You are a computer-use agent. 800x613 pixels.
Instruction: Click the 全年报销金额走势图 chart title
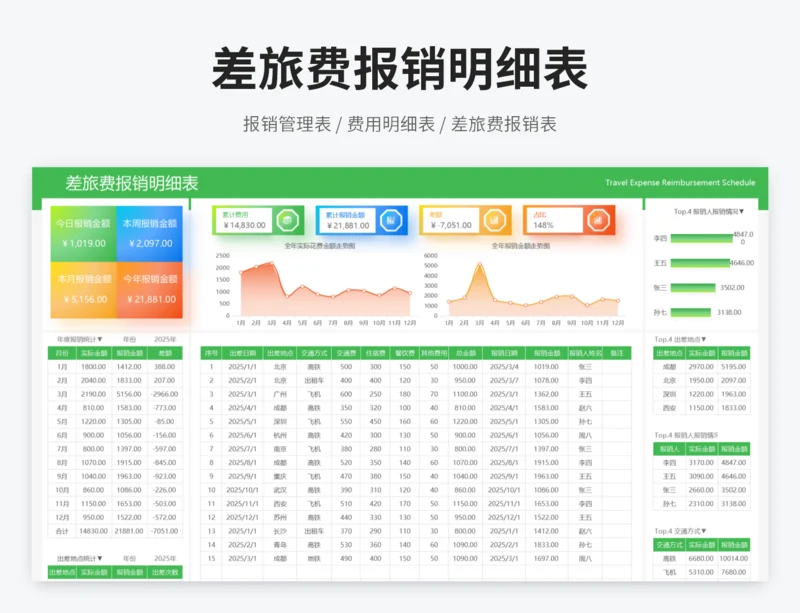[x=521, y=246]
